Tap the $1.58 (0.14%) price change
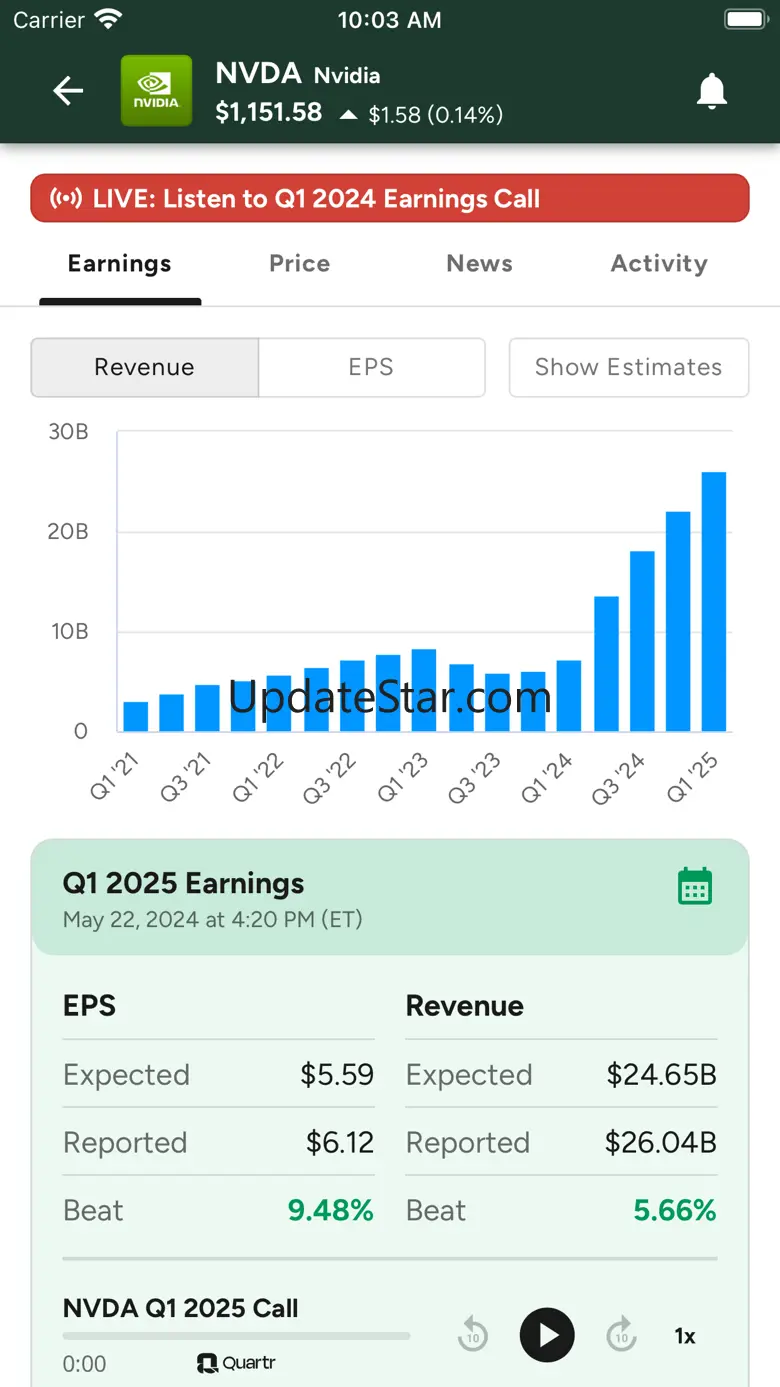 pyautogui.click(x=435, y=115)
